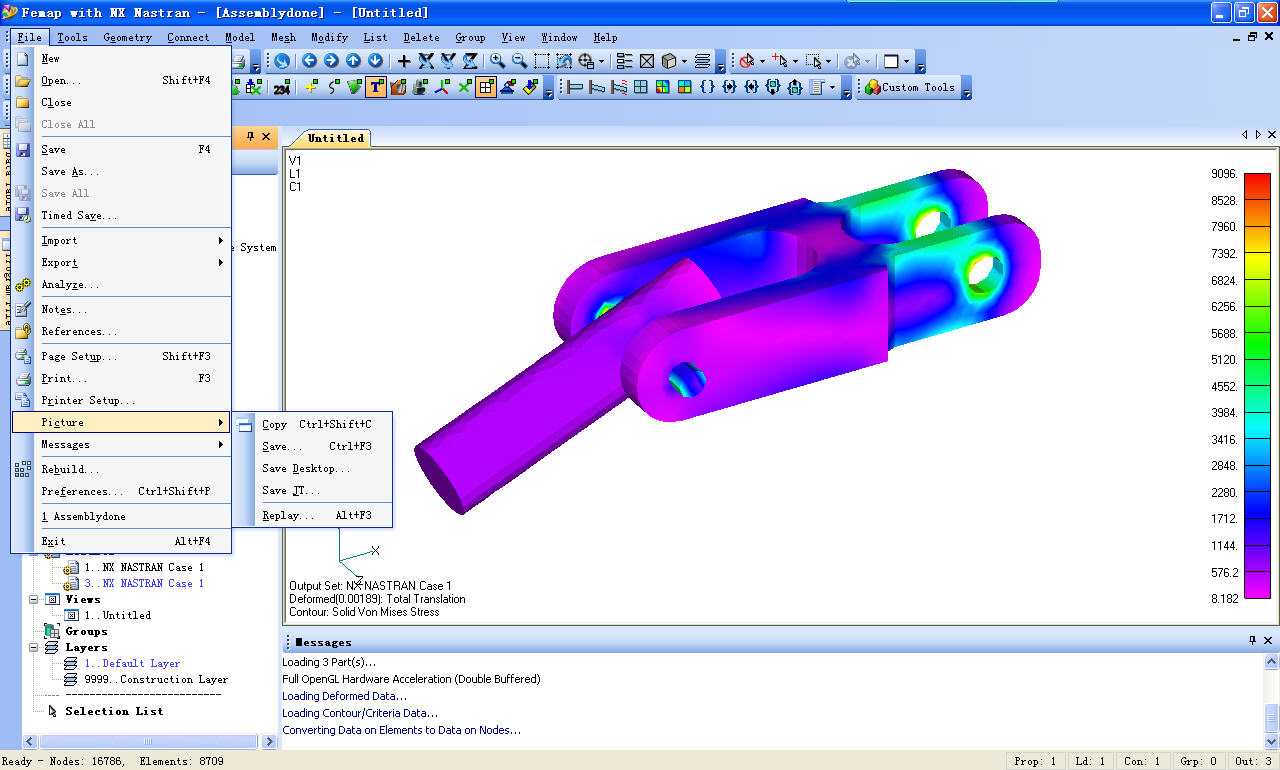
Task: Click the rotate-left blue arrow icon
Action: 309,61
